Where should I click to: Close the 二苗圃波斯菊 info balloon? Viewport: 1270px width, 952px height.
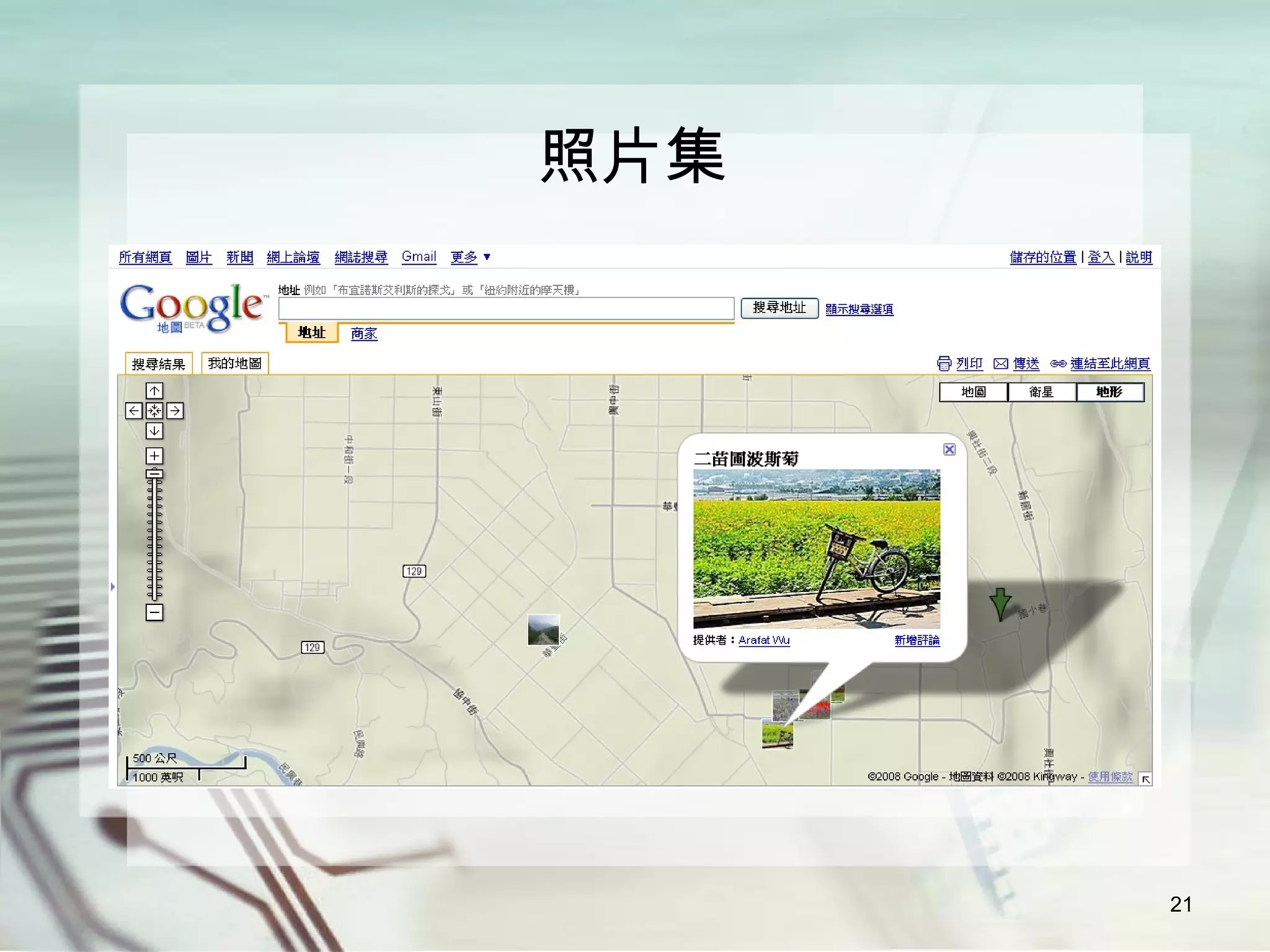tap(949, 449)
